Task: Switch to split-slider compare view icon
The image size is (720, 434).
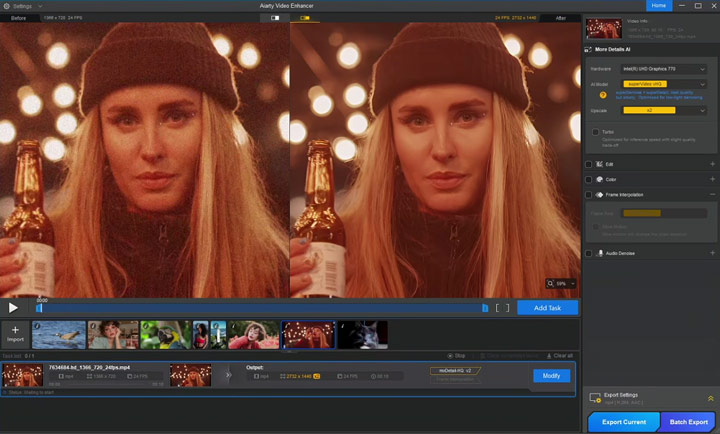Action: click(275, 18)
